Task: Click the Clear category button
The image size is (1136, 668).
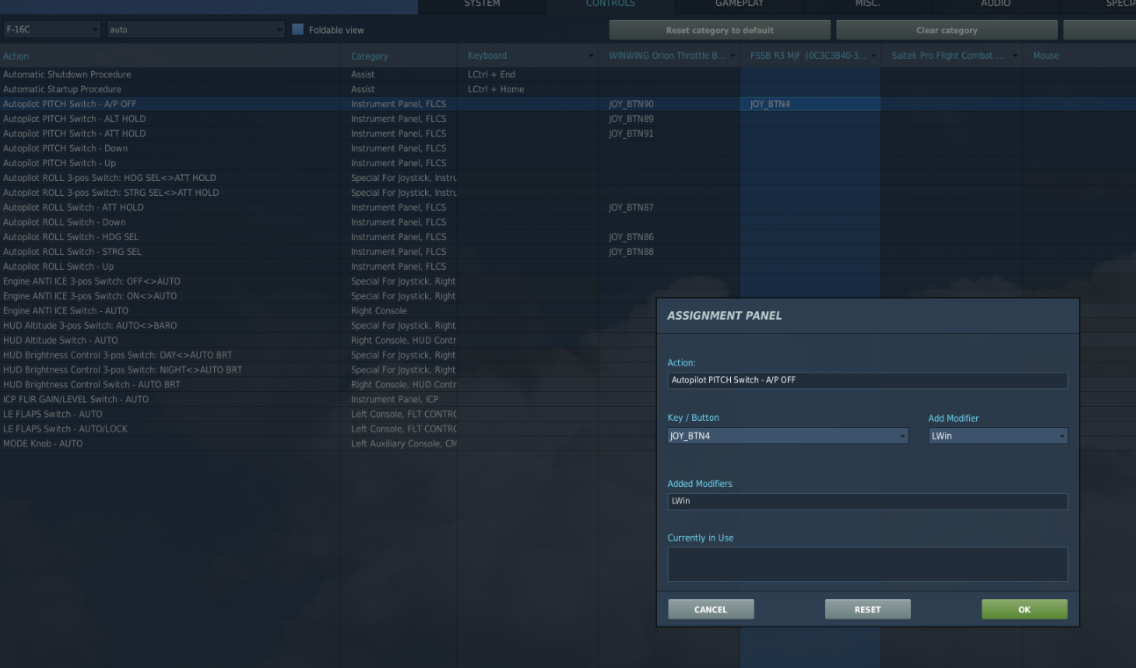Action: click(x=946, y=30)
